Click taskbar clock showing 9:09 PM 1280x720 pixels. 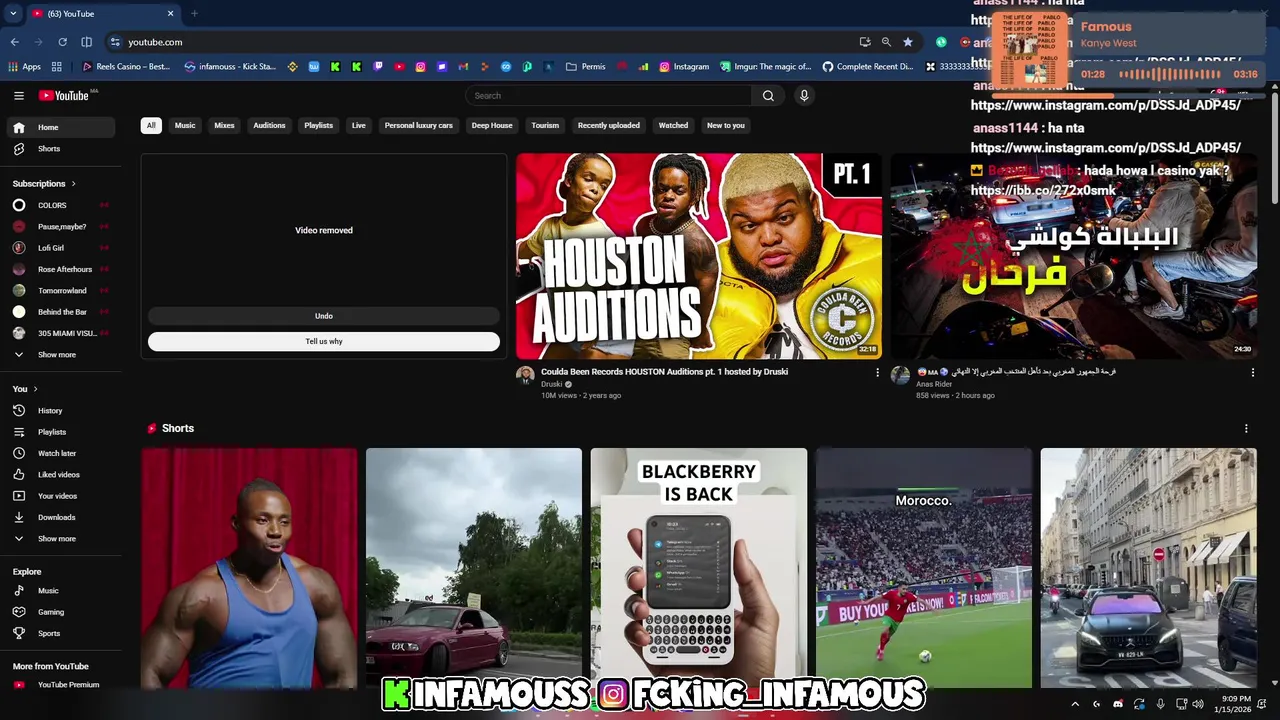[x=1235, y=704]
